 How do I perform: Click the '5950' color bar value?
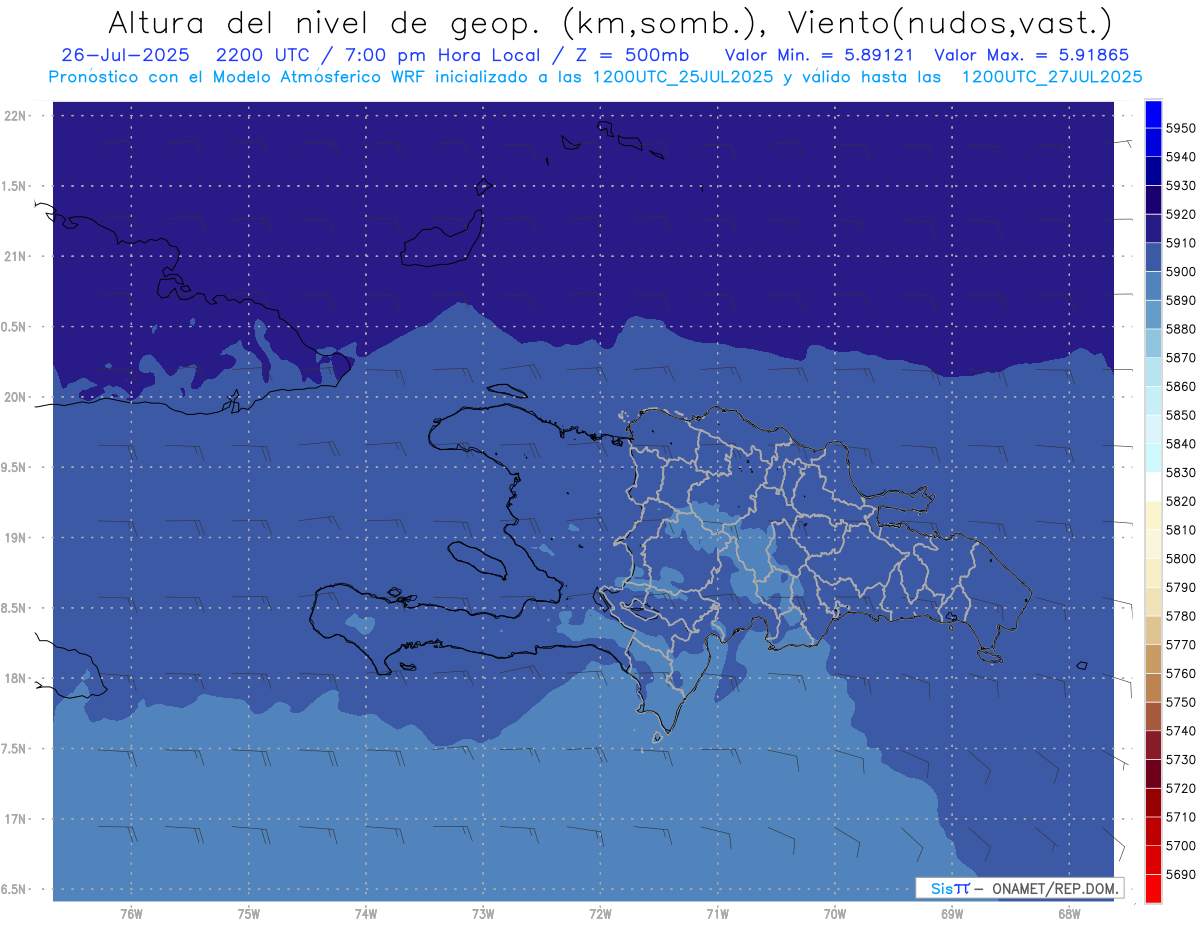(x=1180, y=128)
